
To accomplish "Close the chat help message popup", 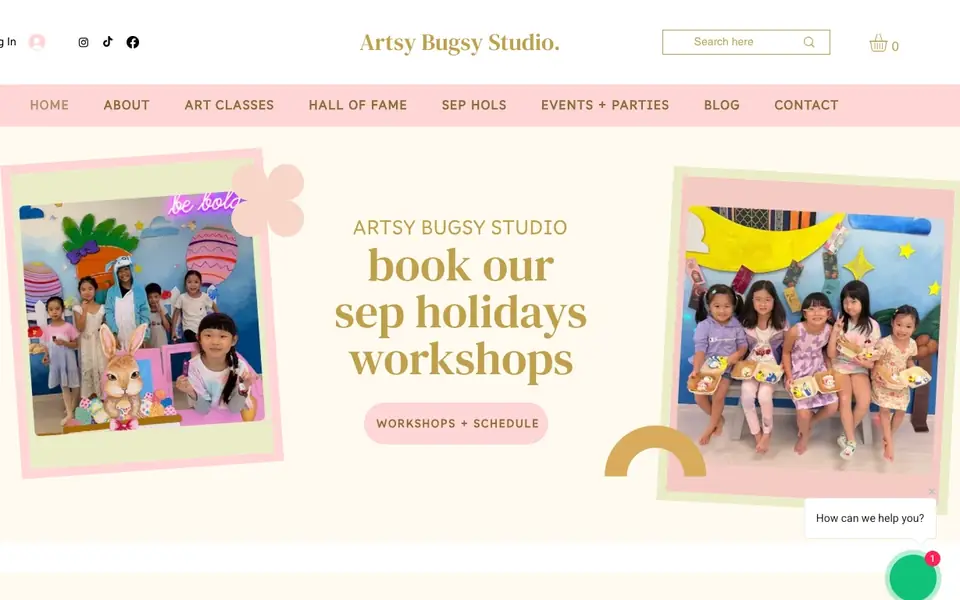I will pyautogui.click(x=931, y=491).
